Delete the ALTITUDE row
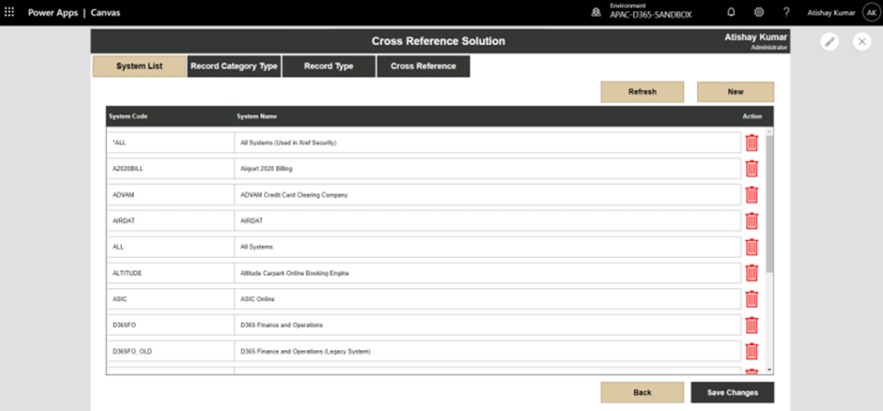The height and width of the screenshot is (411, 883). (752, 273)
